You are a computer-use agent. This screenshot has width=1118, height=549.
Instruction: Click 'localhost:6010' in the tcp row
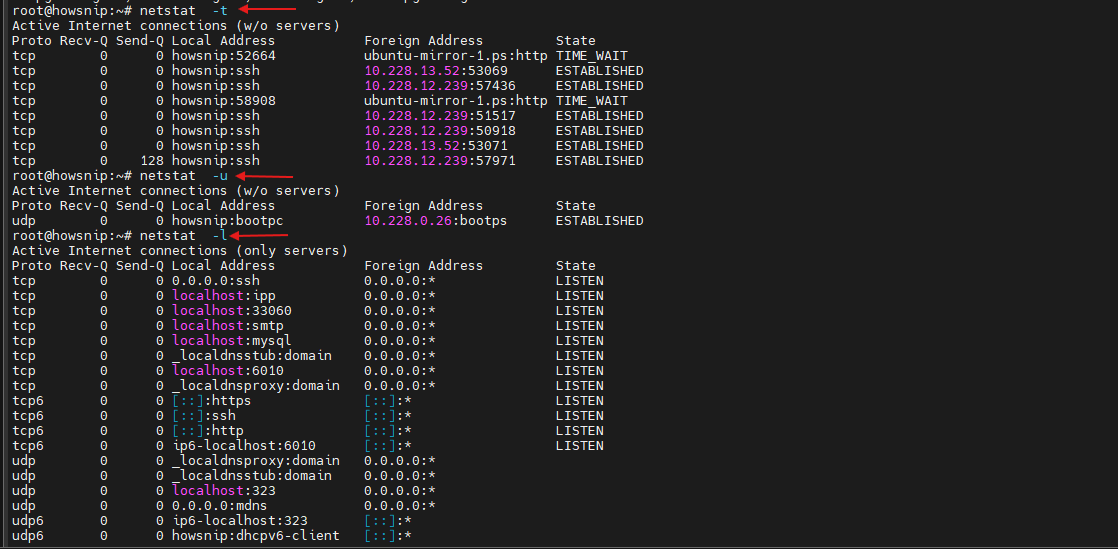227,370
